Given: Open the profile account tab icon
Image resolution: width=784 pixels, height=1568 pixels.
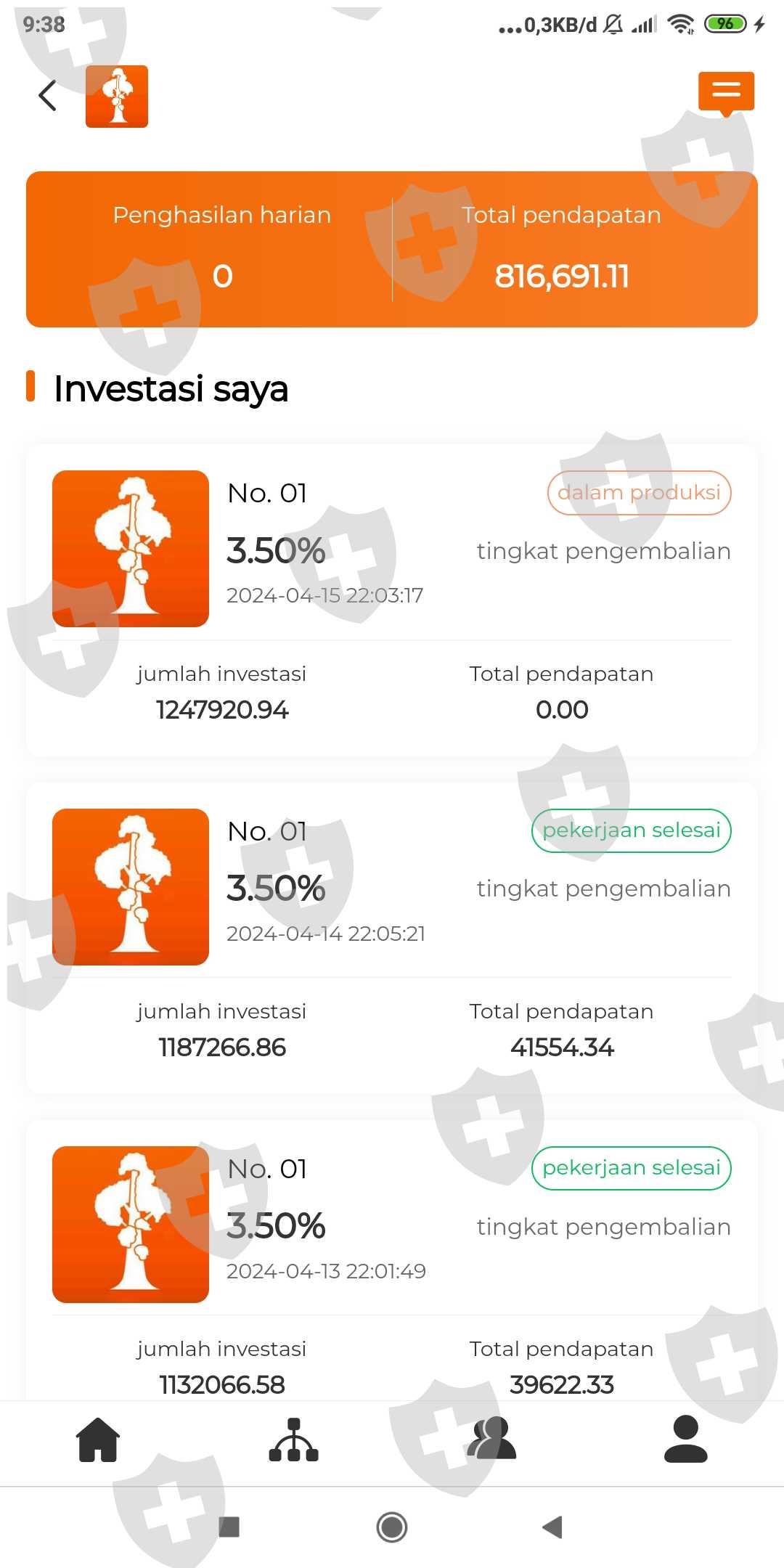Looking at the screenshot, I should (685, 1440).
